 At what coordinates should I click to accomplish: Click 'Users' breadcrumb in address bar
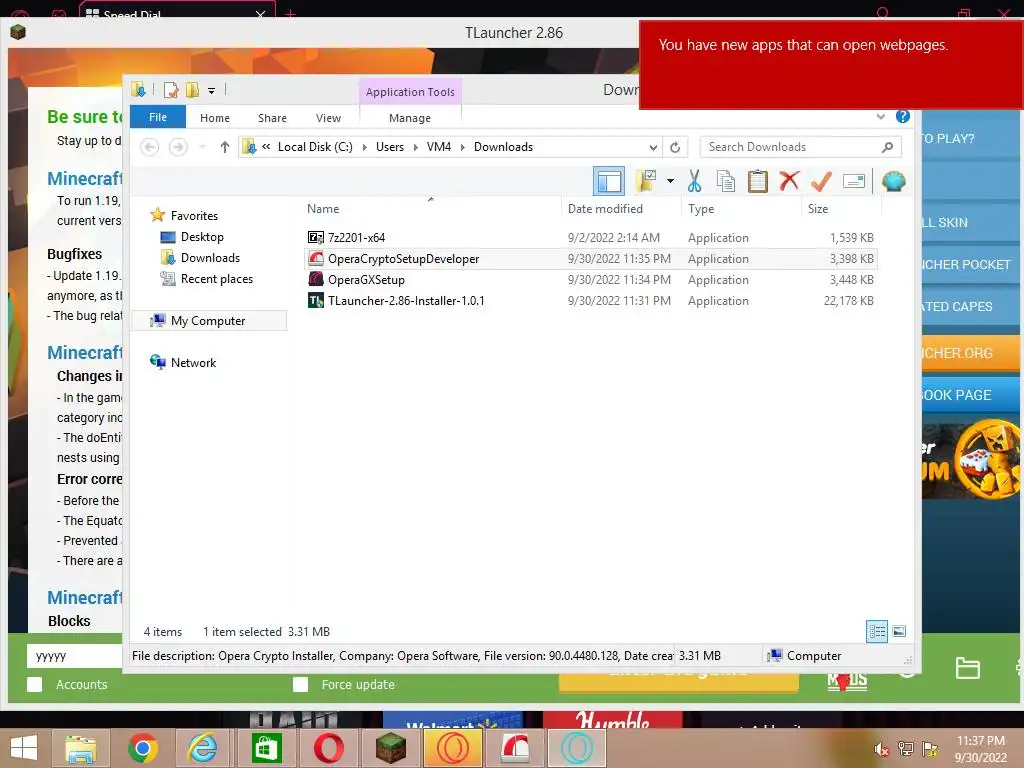point(390,147)
